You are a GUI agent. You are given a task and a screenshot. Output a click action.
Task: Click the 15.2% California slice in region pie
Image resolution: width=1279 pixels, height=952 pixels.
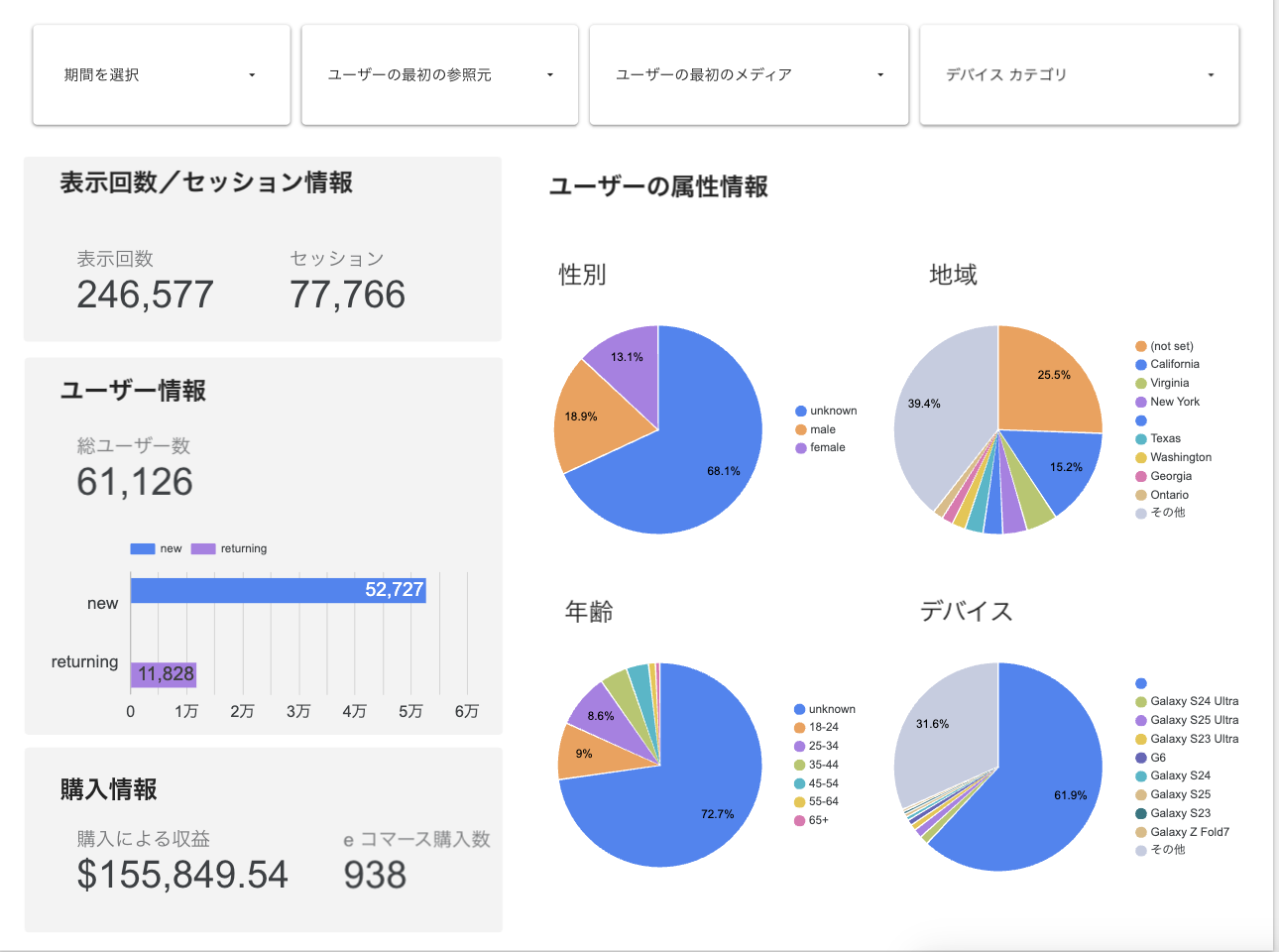pyautogui.click(x=1059, y=466)
